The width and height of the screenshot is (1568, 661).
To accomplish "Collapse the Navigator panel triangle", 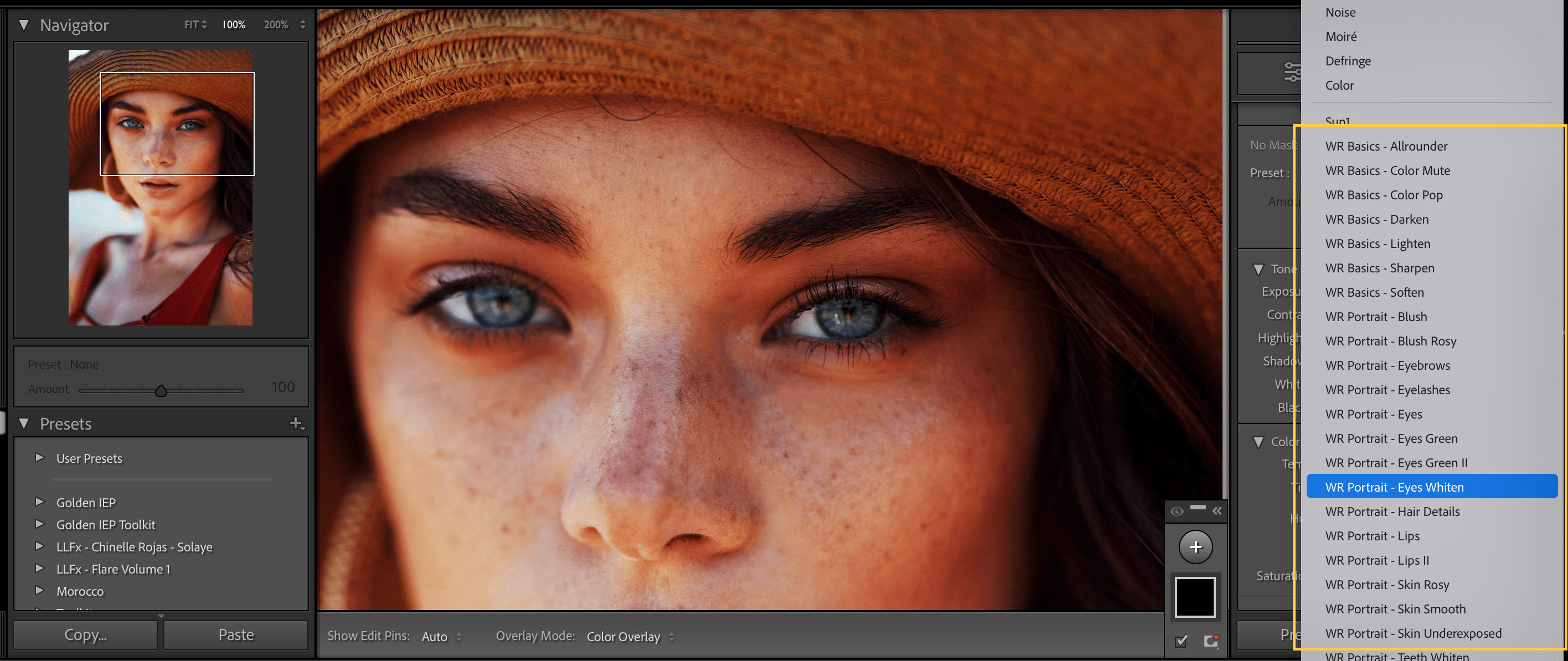I will pos(24,25).
